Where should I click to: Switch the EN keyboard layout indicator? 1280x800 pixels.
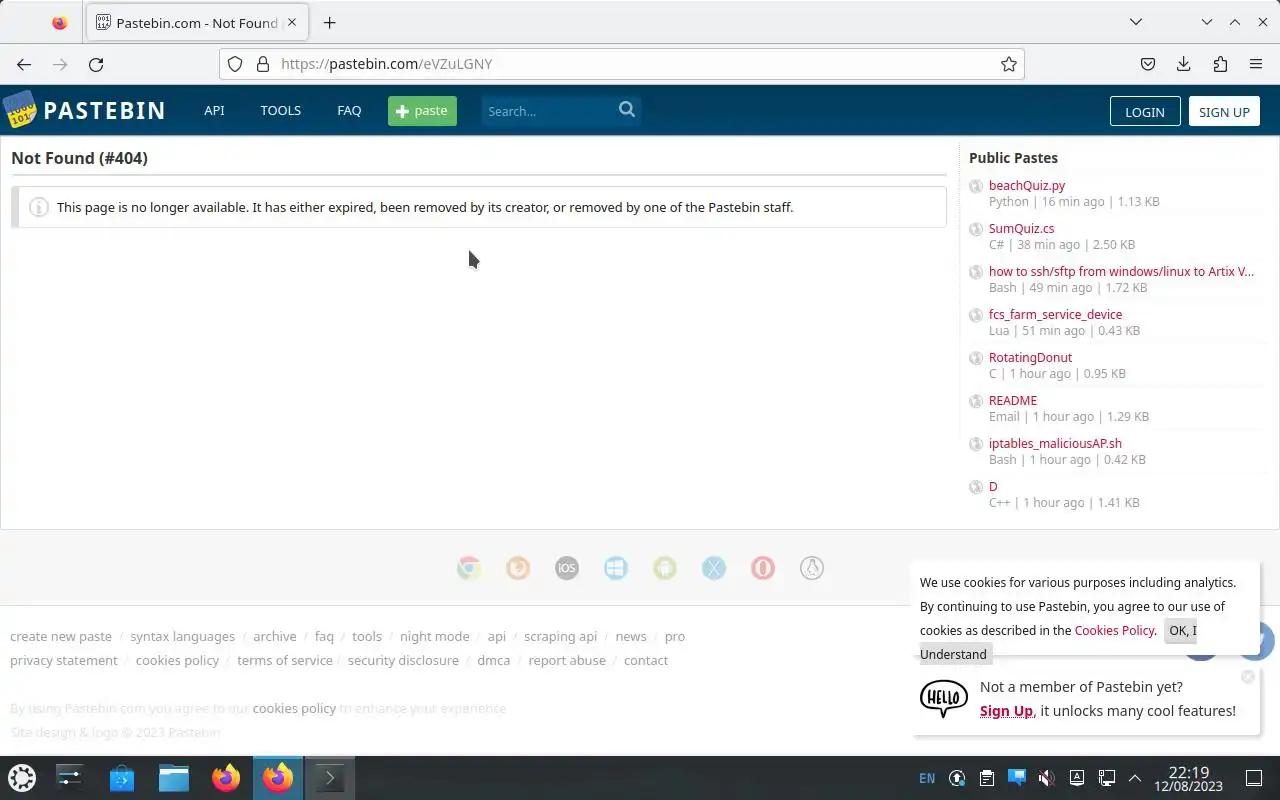pyautogui.click(x=927, y=778)
